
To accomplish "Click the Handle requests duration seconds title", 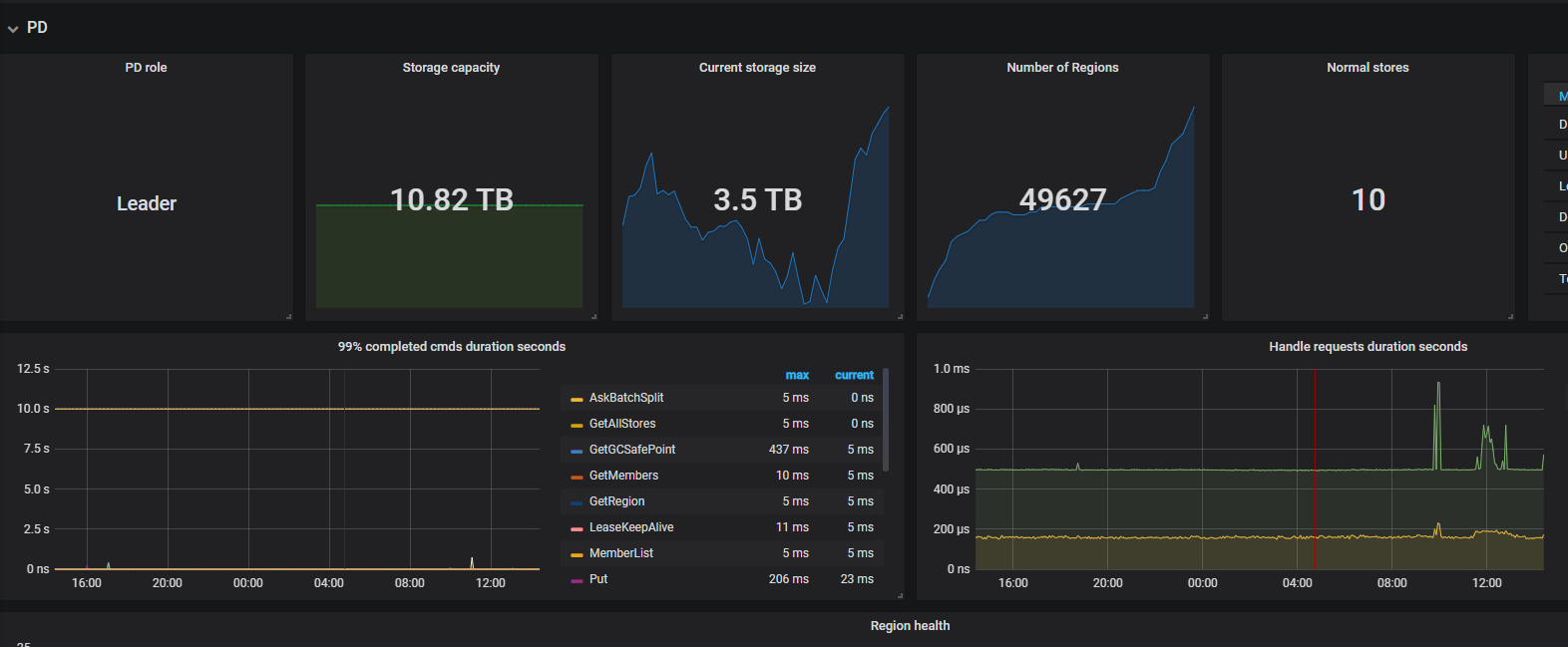I will click(1368, 347).
